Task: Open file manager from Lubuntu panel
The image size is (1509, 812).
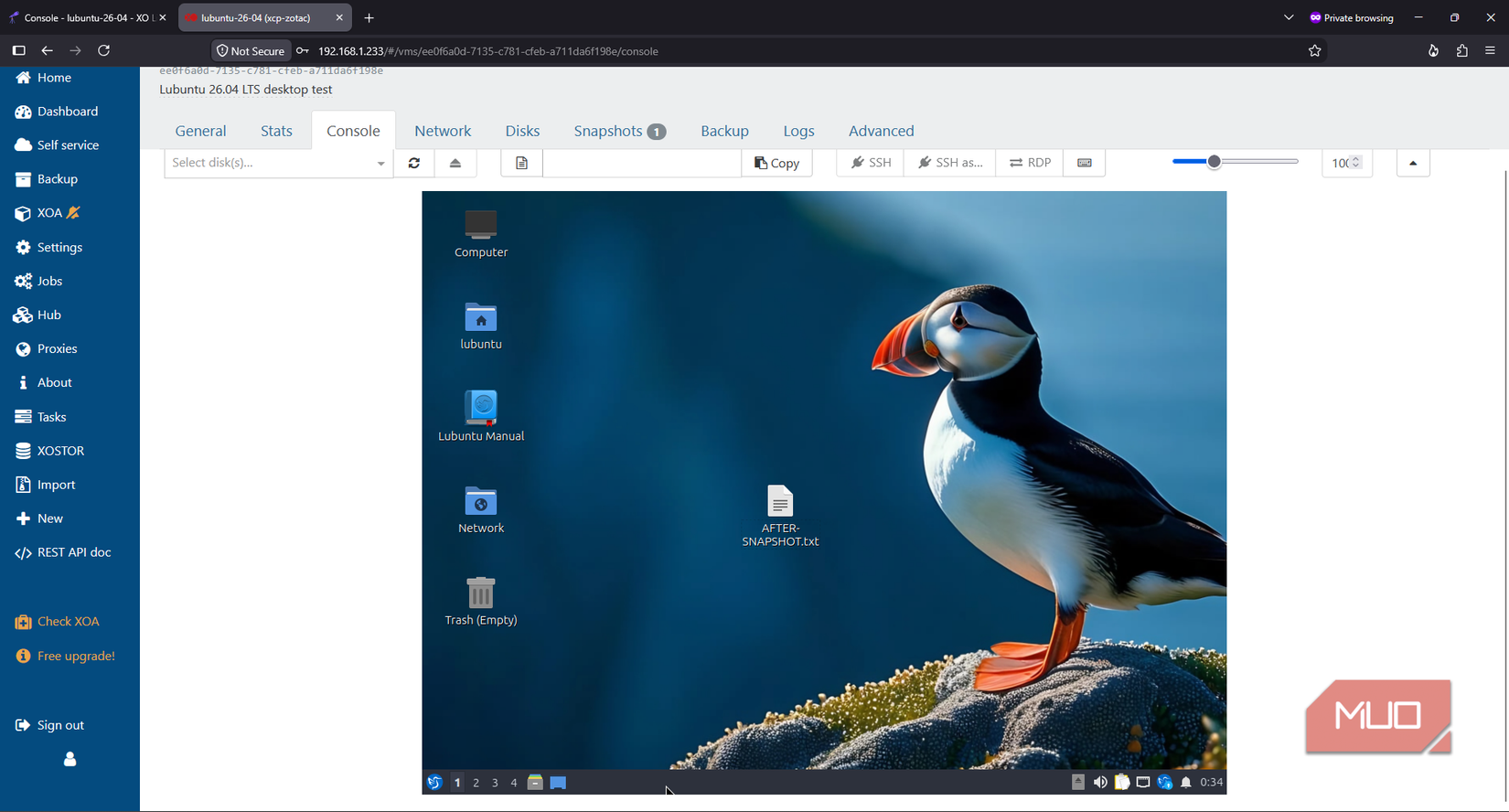Action: pyautogui.click(x=535, y=783)
